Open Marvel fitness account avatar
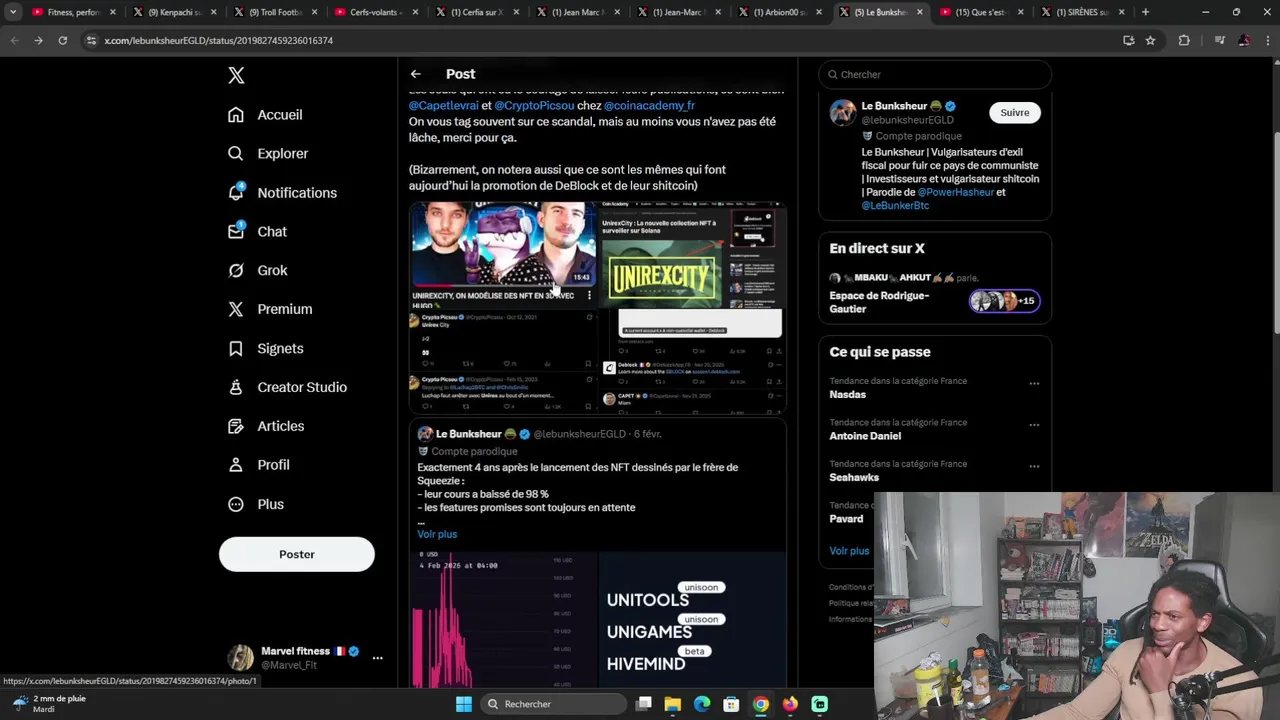 coord(240,658)
